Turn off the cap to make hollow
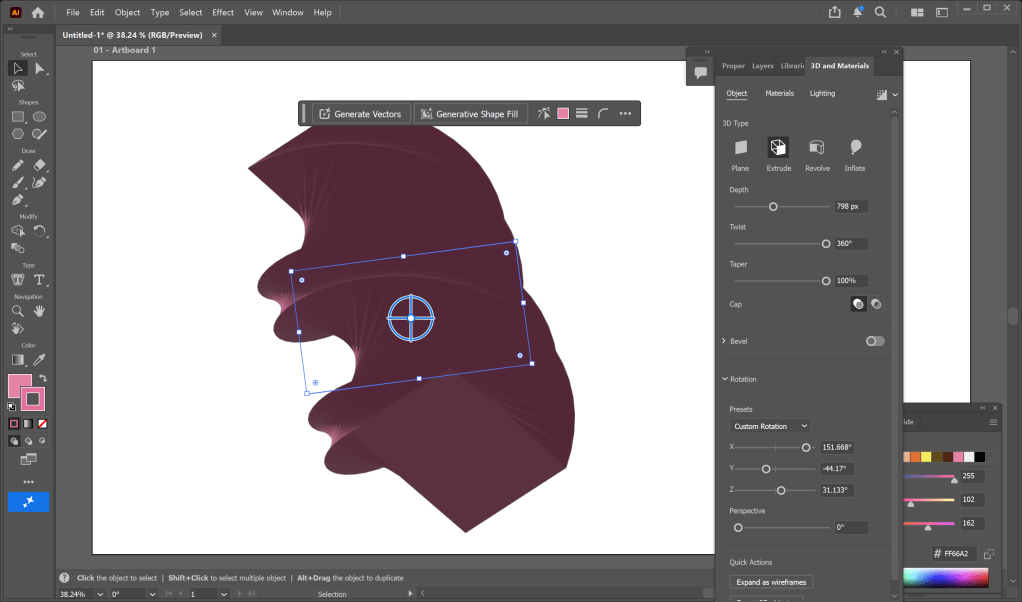Screen dimensions: 1022x602 [x=876, y=304]
